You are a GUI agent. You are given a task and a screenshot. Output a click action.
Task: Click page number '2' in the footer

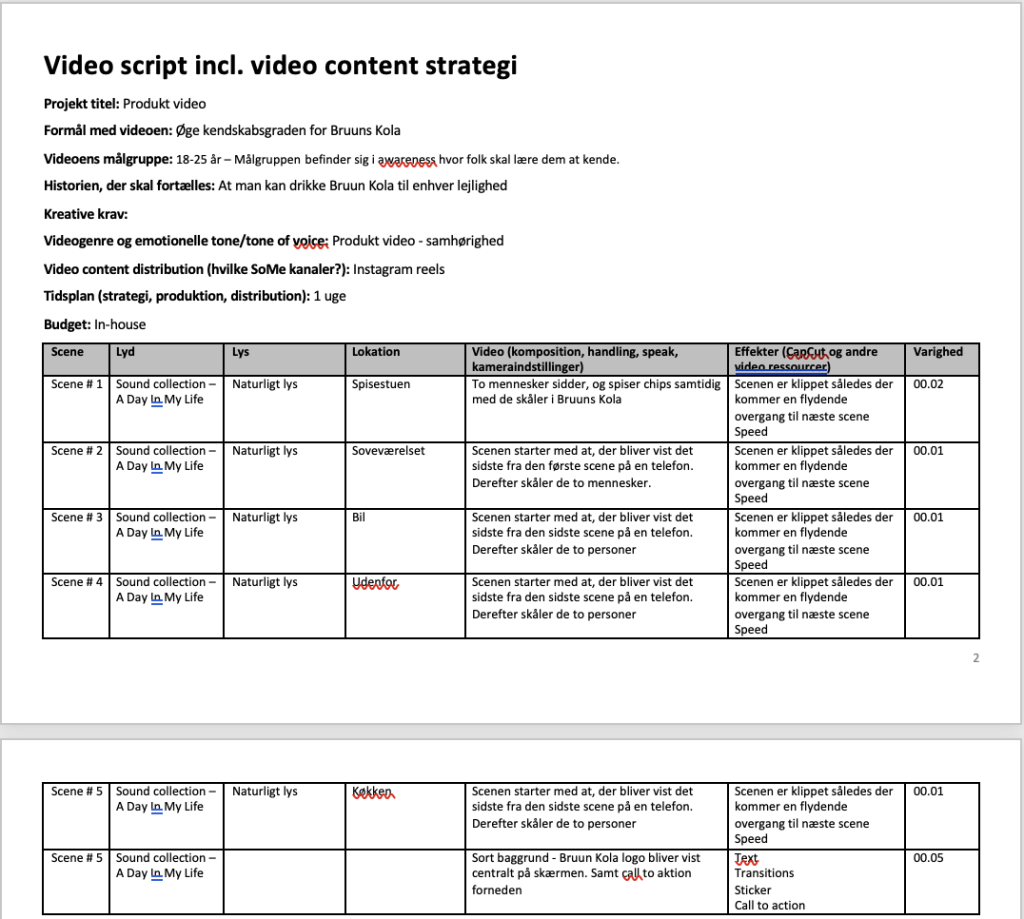[x=976, y=658]
